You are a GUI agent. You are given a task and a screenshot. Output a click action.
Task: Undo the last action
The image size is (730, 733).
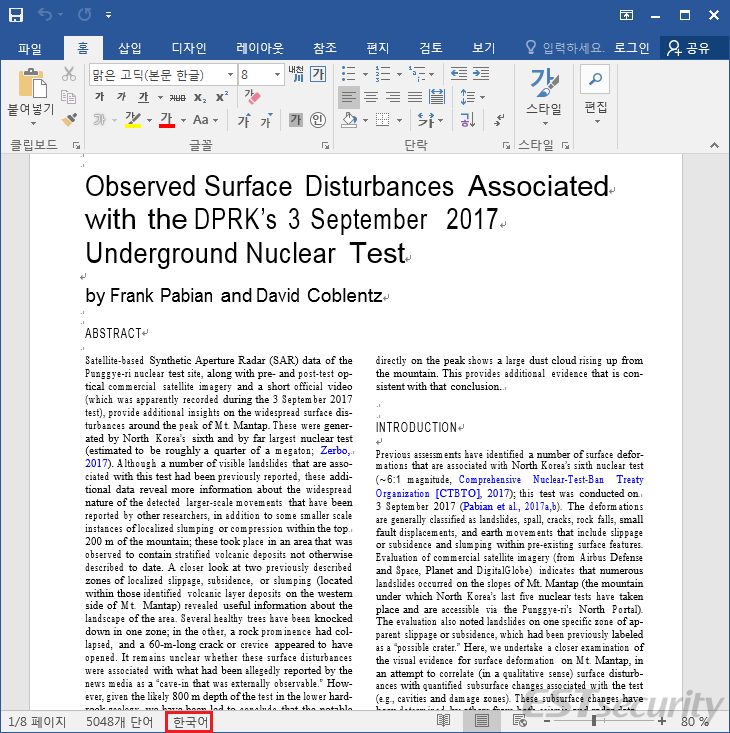point(45,15)
